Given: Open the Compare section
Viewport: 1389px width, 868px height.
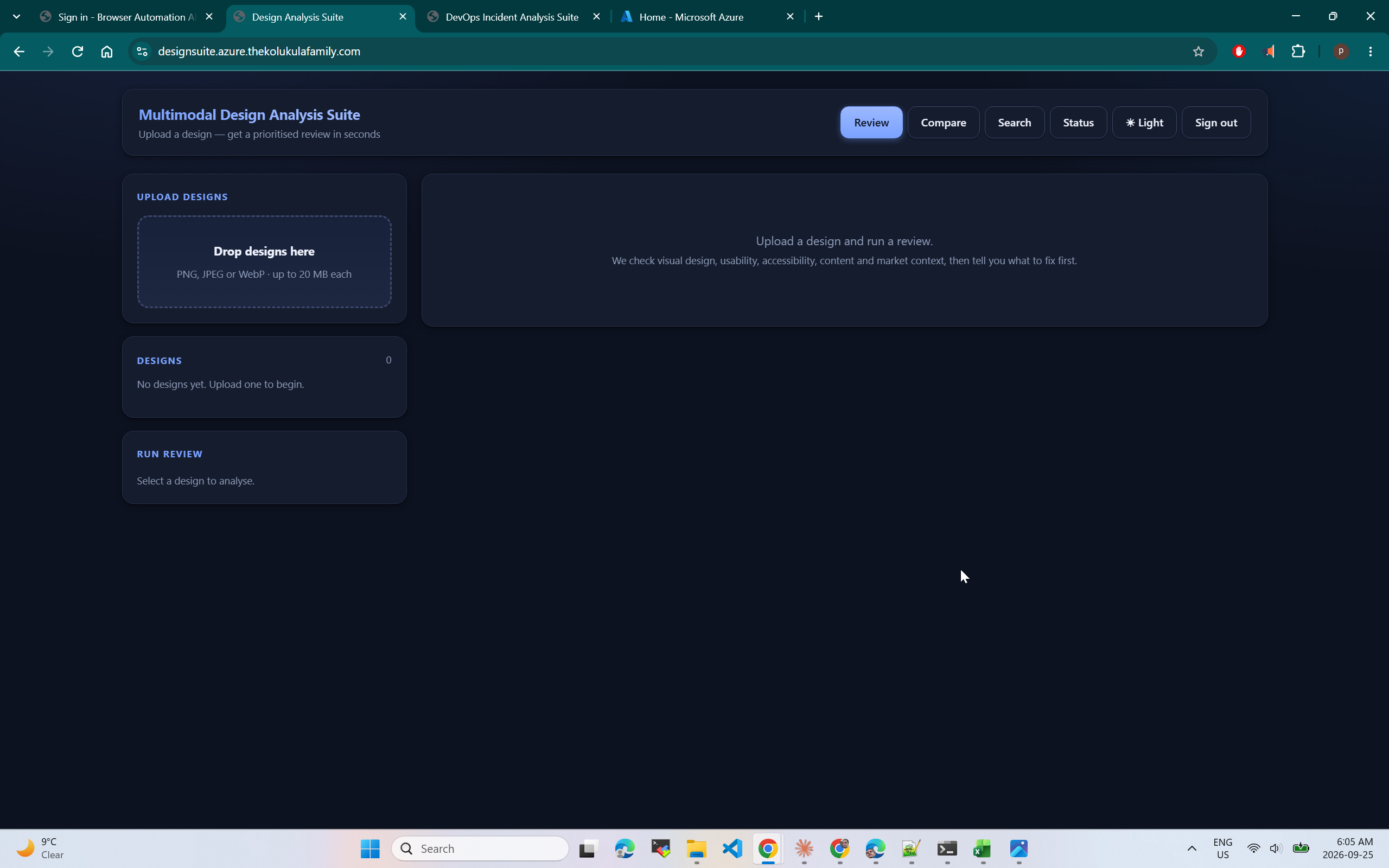Looking at the screenshot, I should [x=943, y=122].
